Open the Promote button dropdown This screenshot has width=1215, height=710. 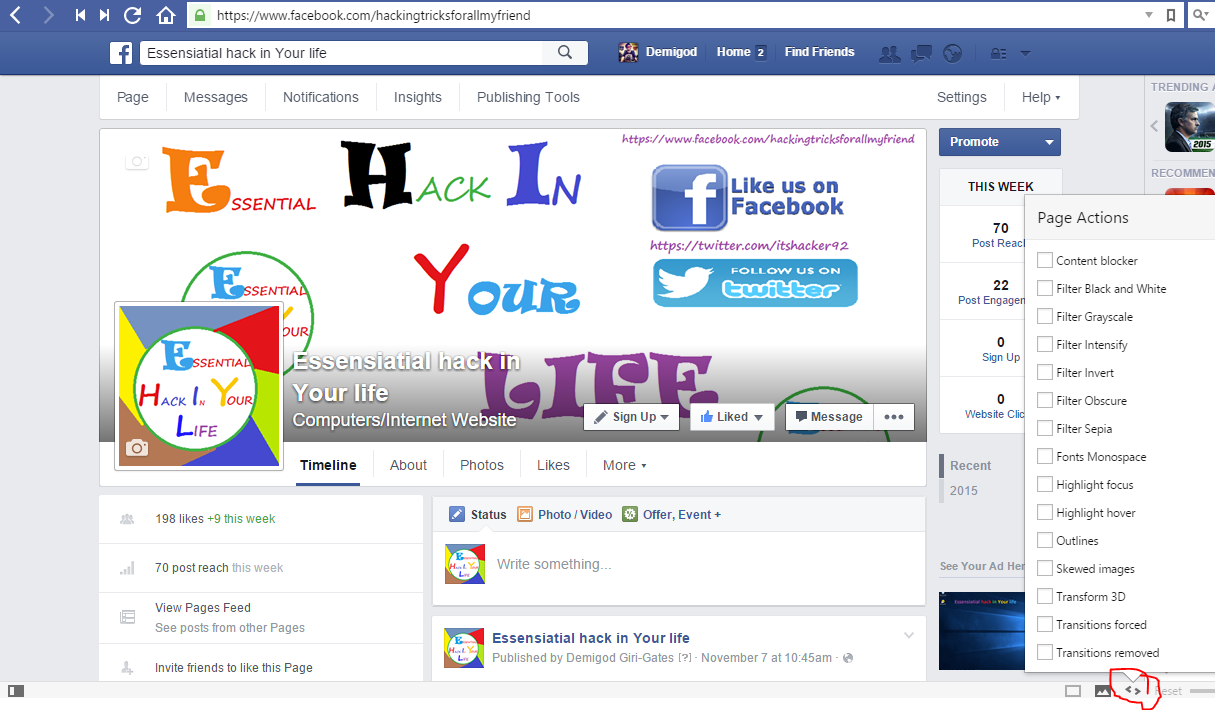click(x=1049, y=142)
